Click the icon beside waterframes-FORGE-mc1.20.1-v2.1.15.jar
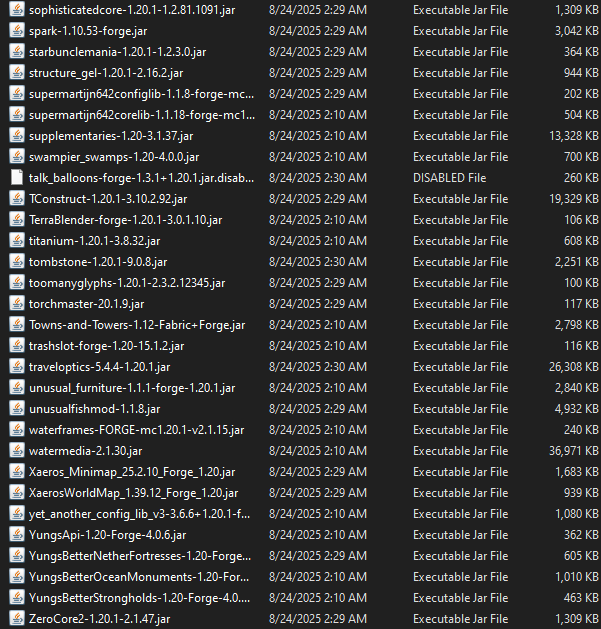The image size is (601, 629). (17, 430)
